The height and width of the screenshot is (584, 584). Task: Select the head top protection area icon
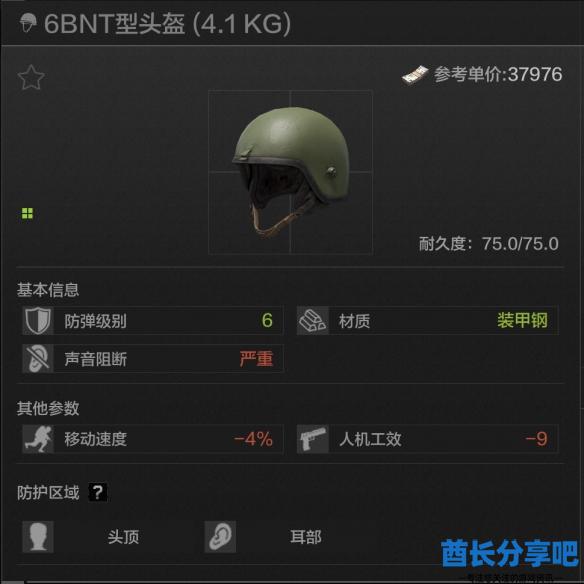pyautogui.click(x=38, y=537)
